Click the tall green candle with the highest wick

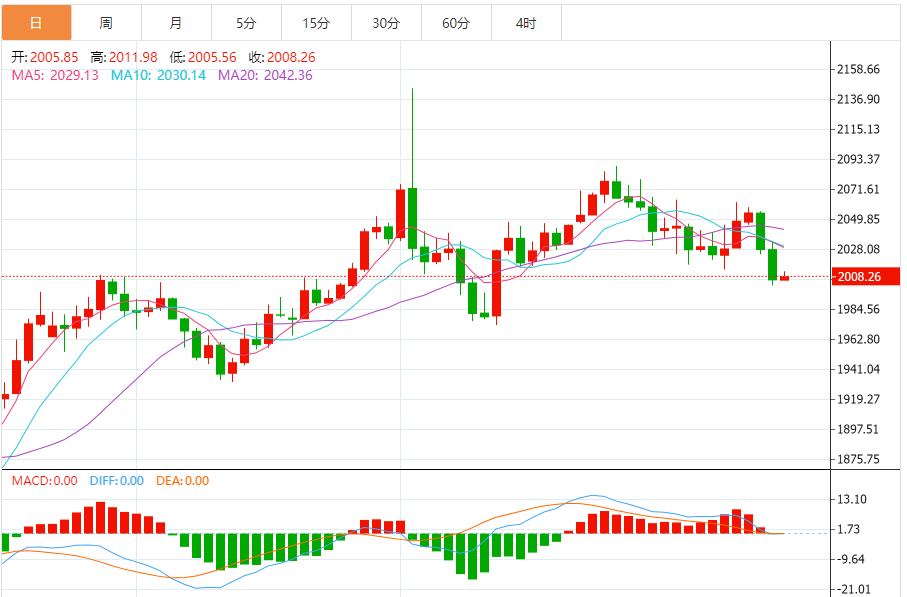coord(412,219)
